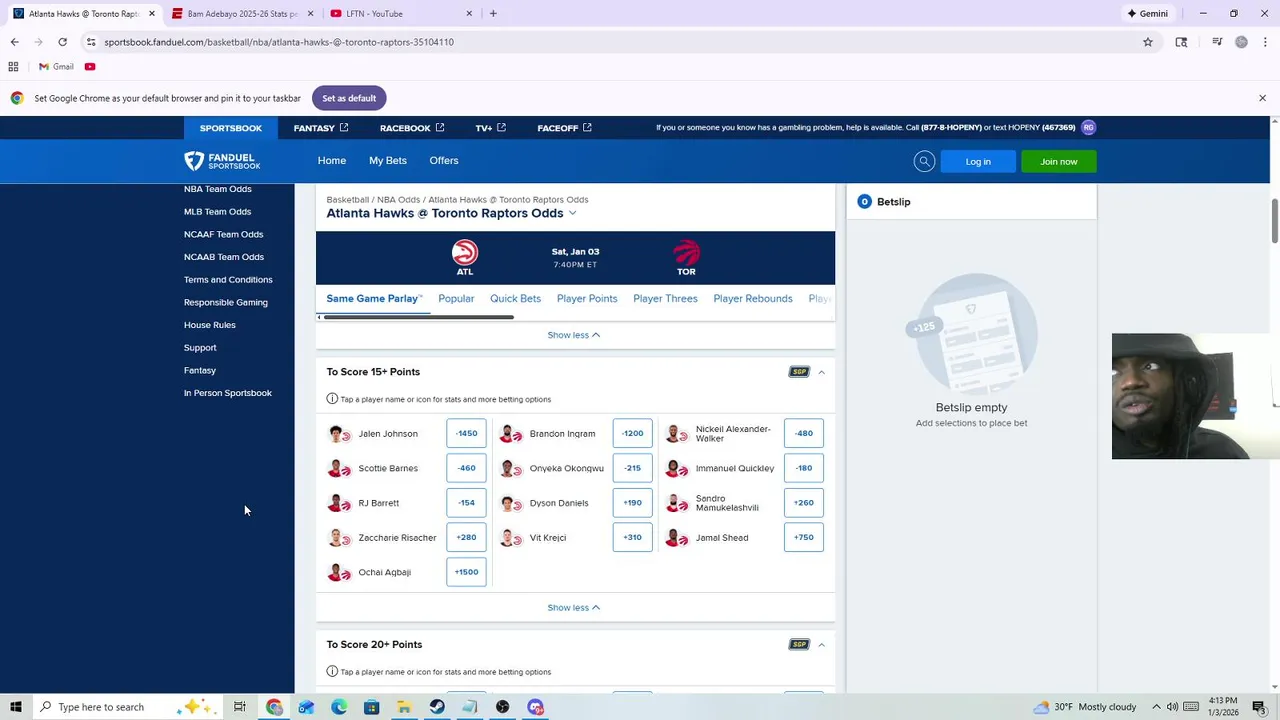This screenshot has height=720, width=1280.
Task: Switch to the Player Threes tab
Action: pyautogui.click(x=665, y=298)
